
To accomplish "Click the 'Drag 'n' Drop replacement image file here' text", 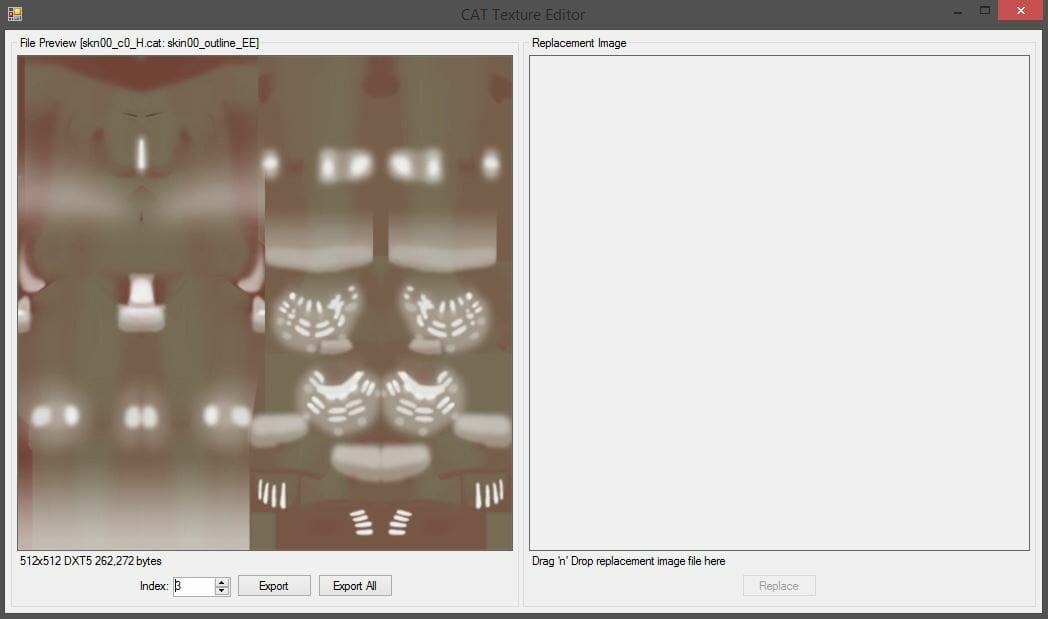I will click(628, 561).
